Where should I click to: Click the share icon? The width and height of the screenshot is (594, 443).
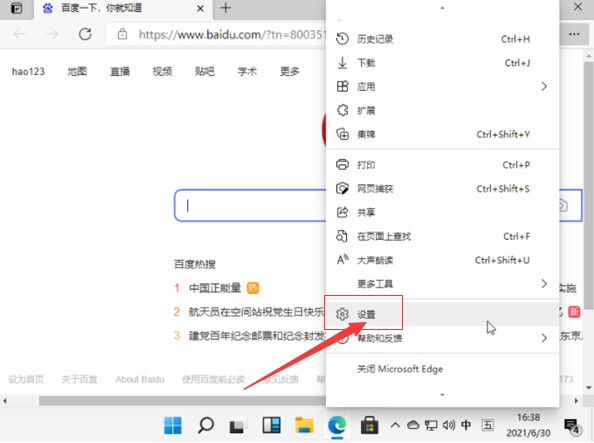pyautogui.click(x=342, y=212)
